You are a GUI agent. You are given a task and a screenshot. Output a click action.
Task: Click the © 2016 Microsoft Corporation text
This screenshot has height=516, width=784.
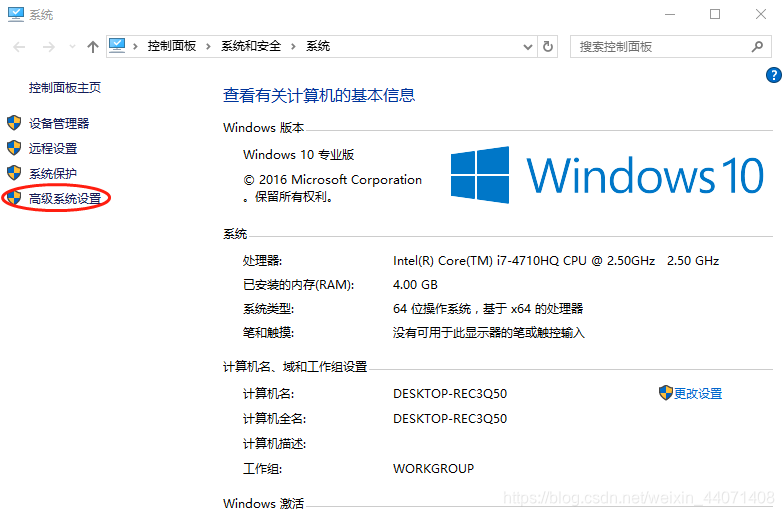point(332,180)
